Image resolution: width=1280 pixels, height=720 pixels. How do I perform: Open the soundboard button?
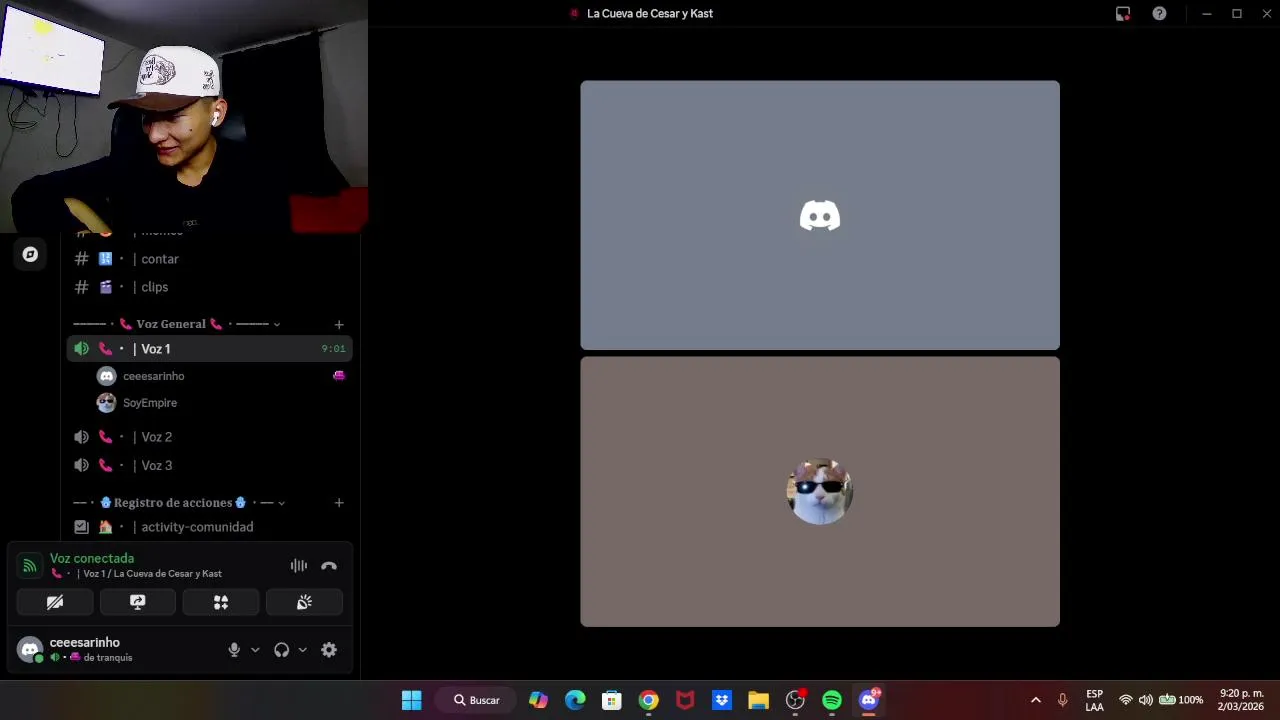click(x=304, y=602)
